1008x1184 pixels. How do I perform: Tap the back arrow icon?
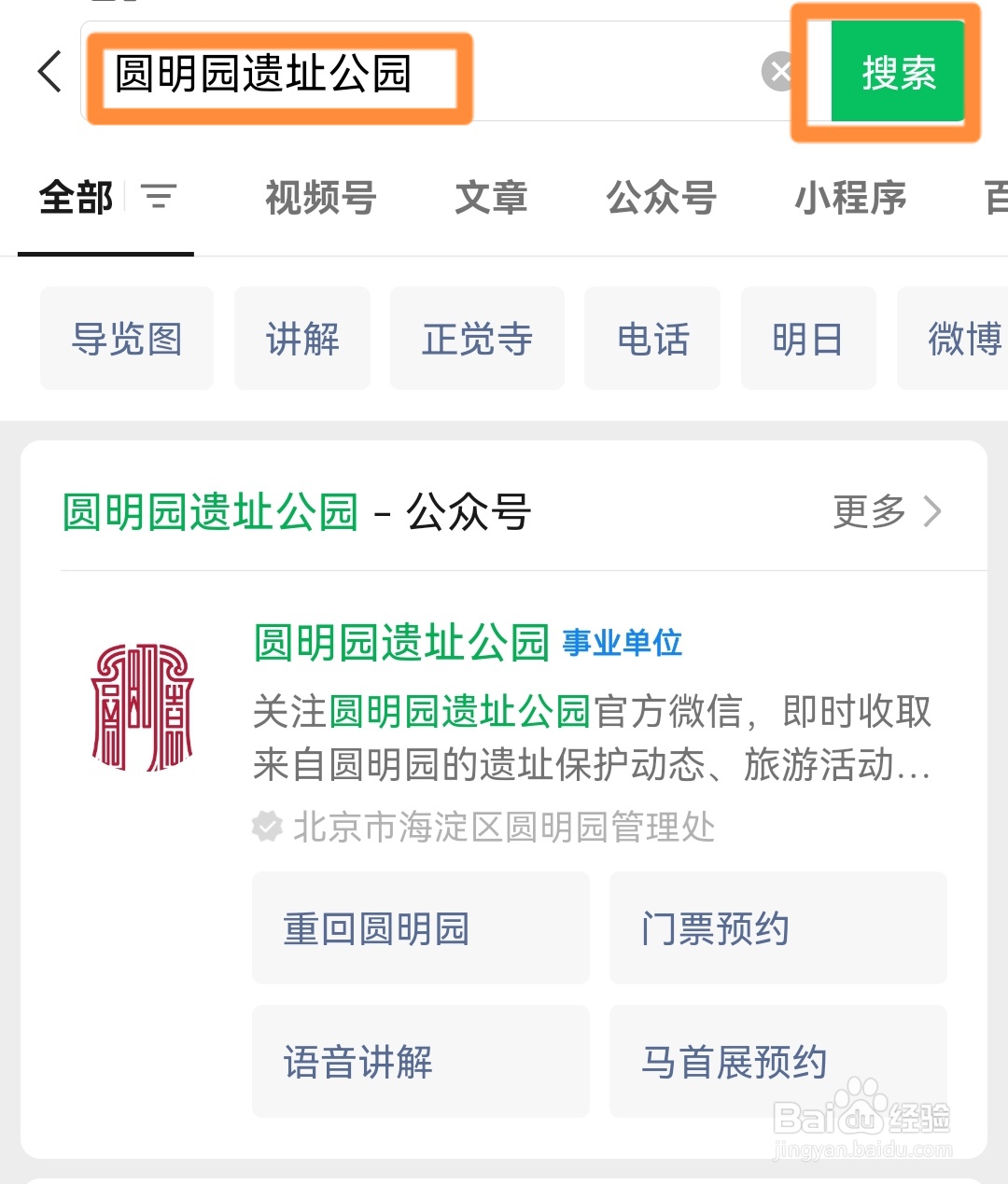(x=49, y=72)
